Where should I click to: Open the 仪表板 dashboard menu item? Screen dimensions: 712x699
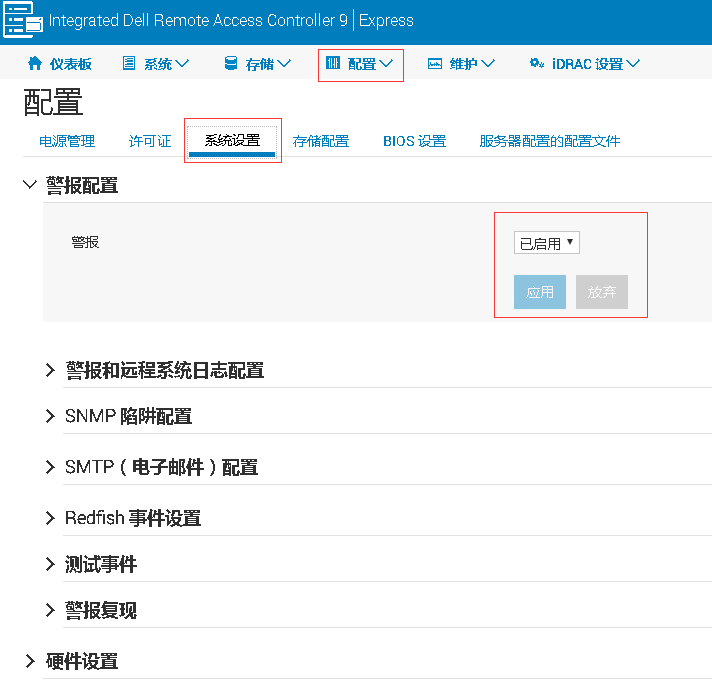click(59, 64)
